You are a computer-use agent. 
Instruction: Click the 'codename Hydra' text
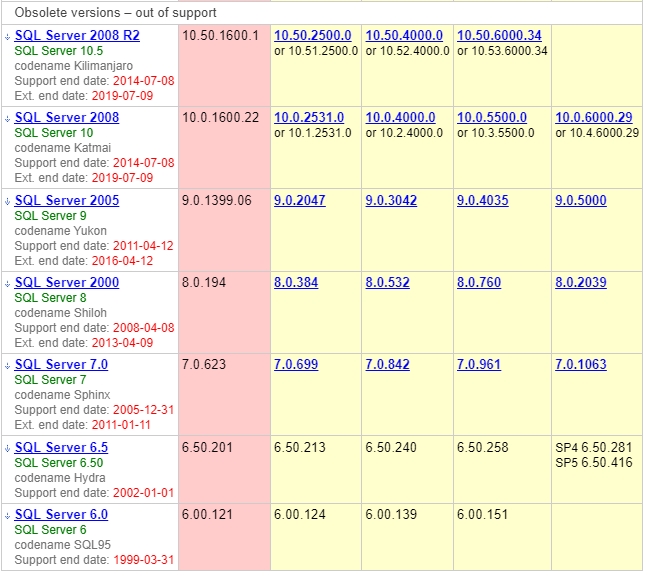pyautogui.click(x=60, y=478)
